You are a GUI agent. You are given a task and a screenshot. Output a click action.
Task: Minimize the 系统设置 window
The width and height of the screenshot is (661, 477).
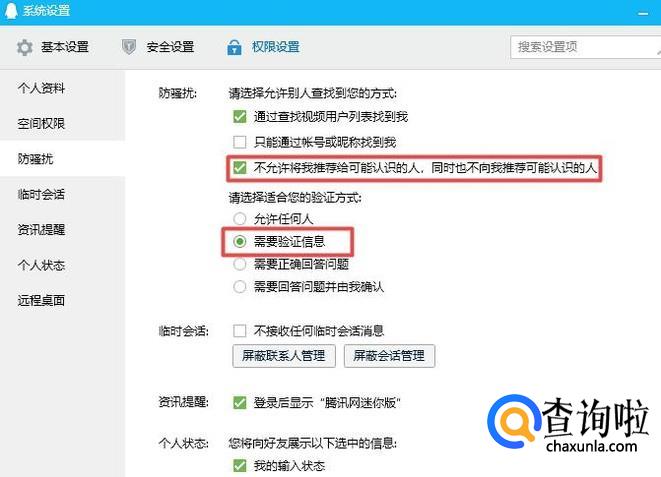coord(643,13)
